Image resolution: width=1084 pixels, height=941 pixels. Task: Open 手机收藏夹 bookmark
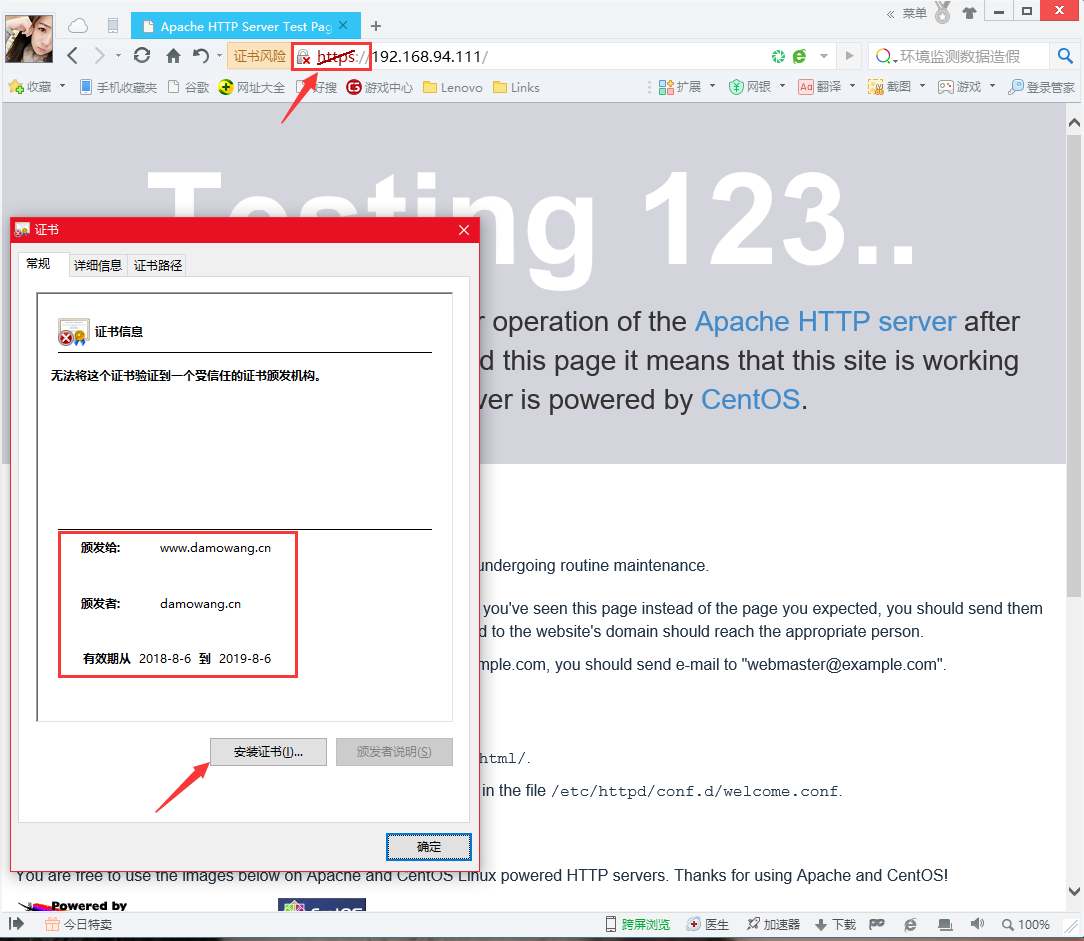[118, 87]
